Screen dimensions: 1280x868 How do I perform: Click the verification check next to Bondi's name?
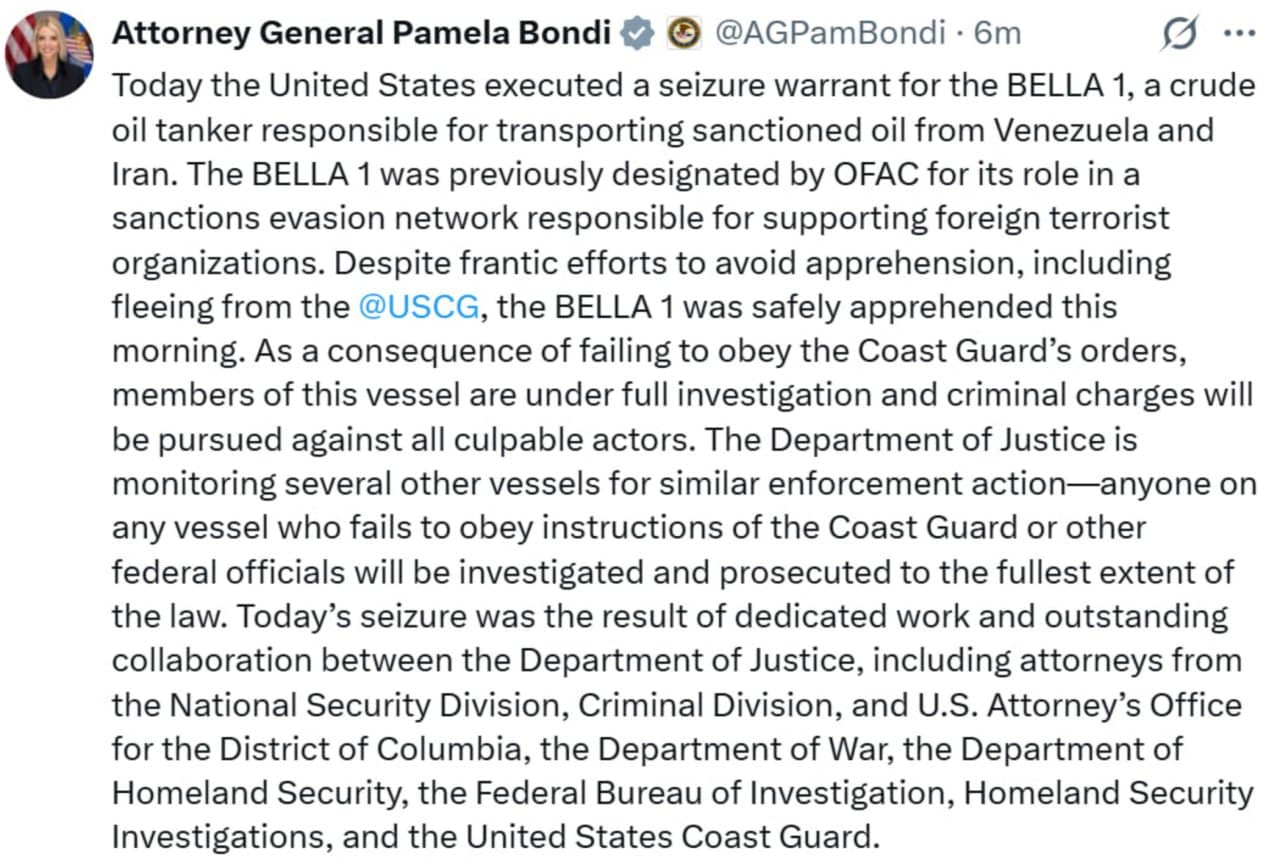[631, 32]
